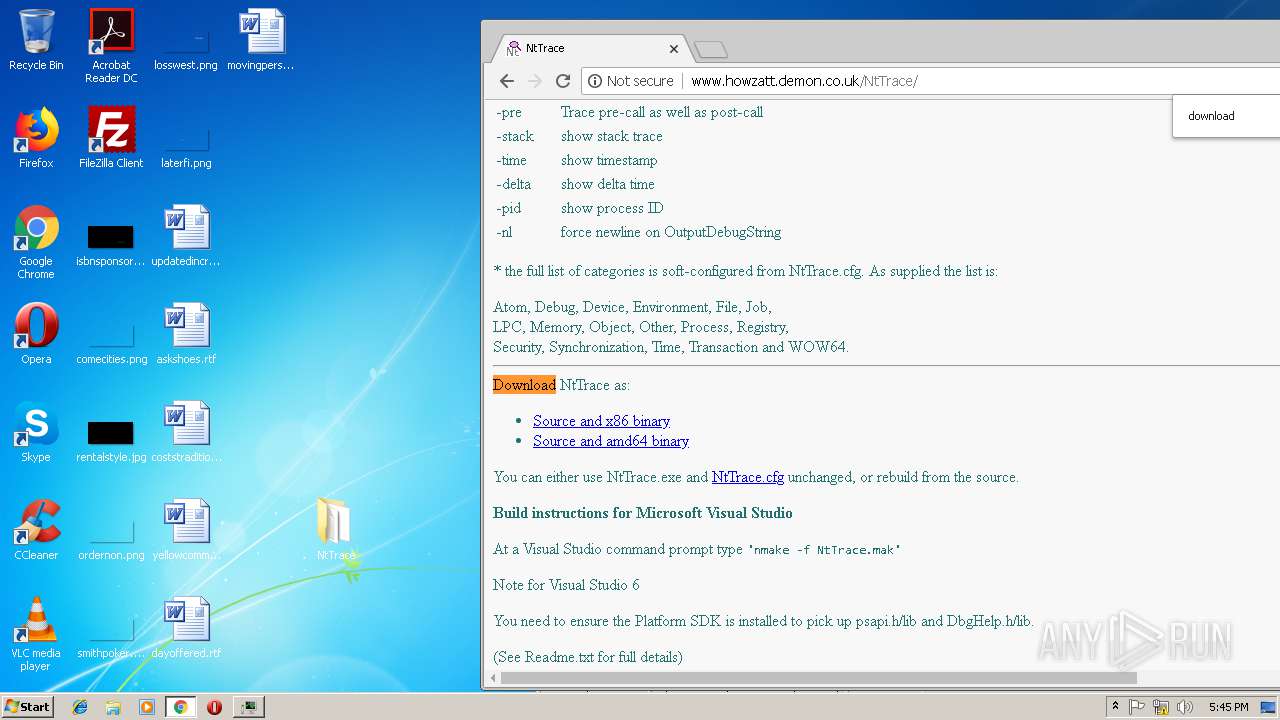Image resolution: width=1280 pixels, height=720 pixels.
Task: Go back in Chrome browser
Action: 507,81
